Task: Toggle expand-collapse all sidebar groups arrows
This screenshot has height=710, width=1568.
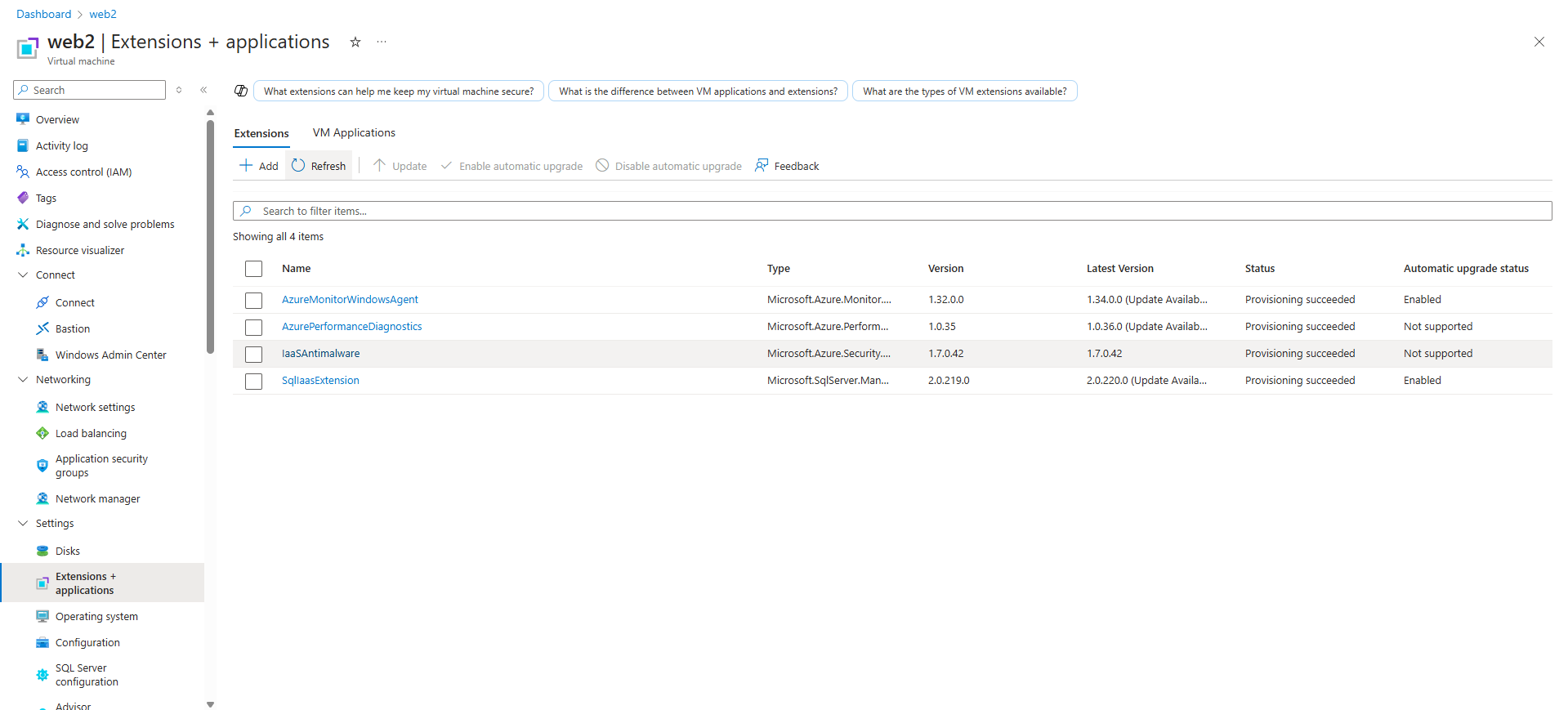Action: point(179,90)
